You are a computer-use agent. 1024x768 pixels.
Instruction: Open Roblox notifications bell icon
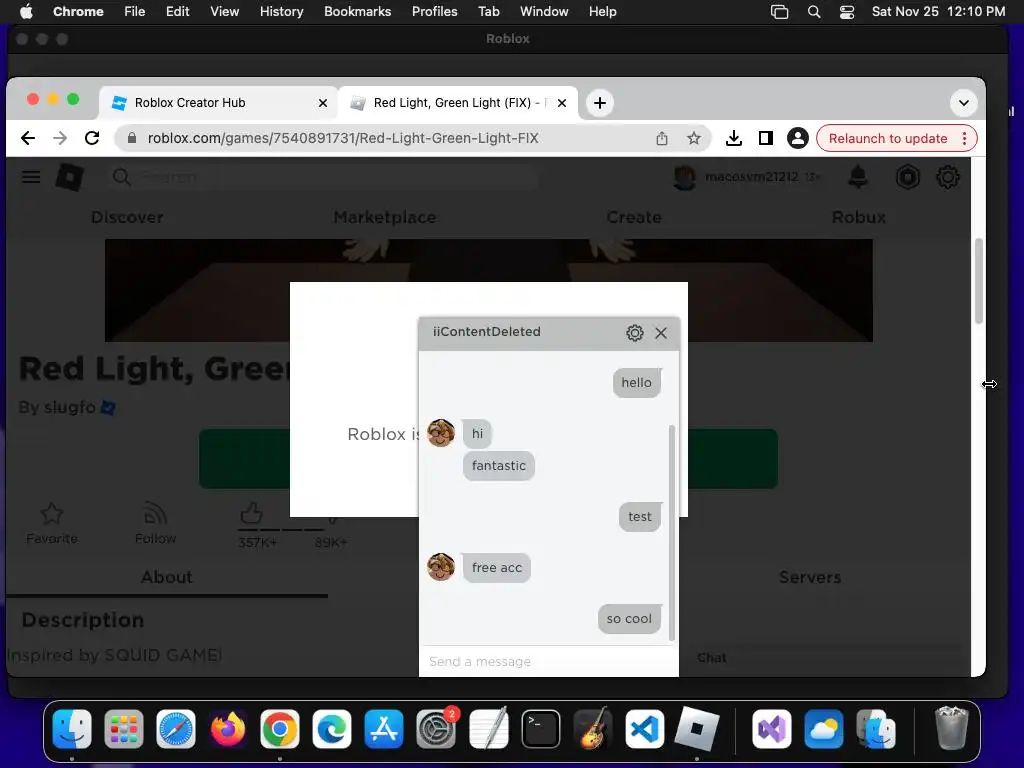pos(857,177)
